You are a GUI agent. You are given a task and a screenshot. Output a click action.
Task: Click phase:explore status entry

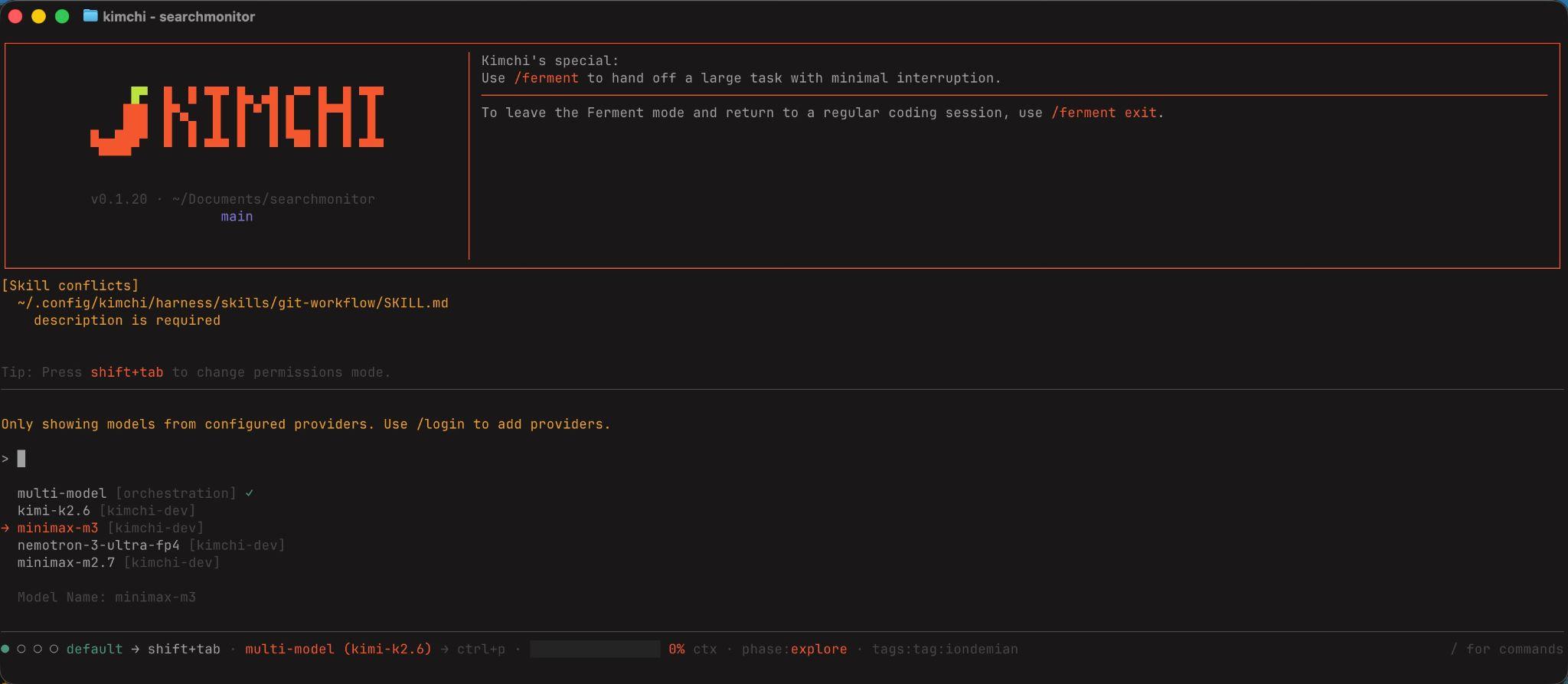(x=794, y=650)
